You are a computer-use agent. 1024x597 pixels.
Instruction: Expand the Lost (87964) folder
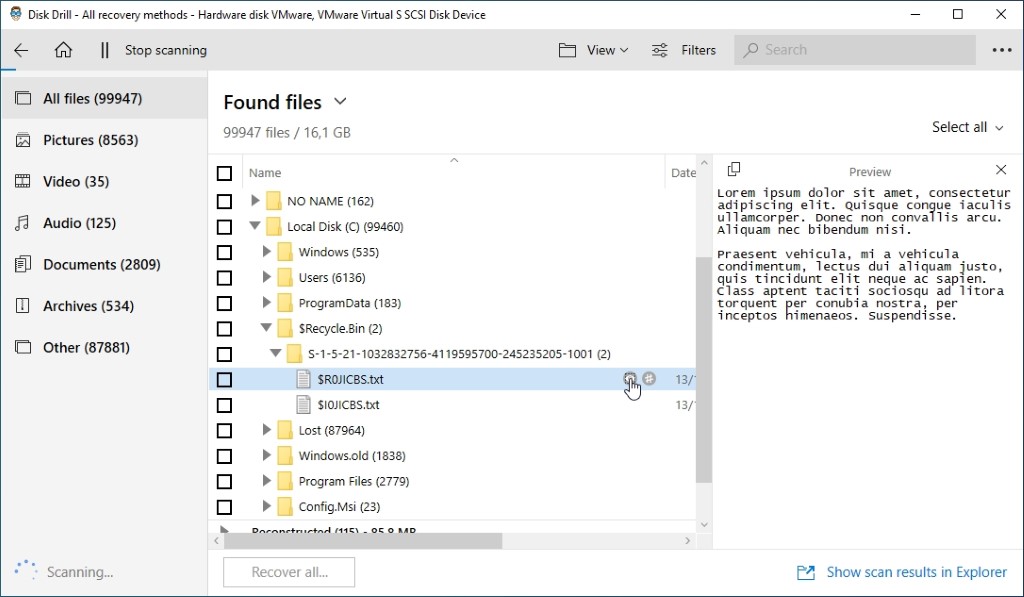[x=266, y=430]
